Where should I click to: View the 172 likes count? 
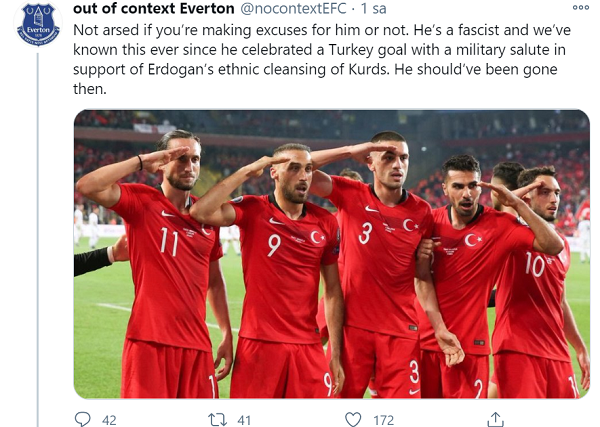[x=383, y=420]
